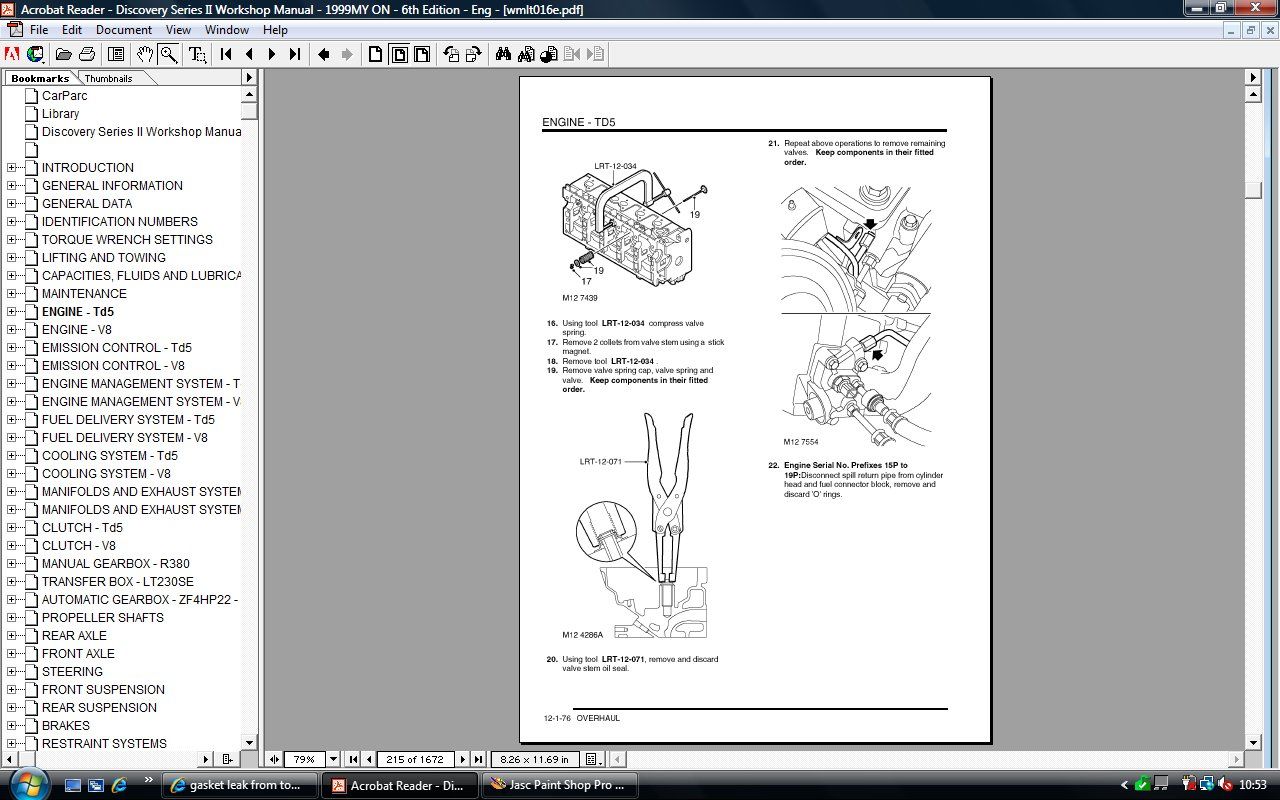Viewport: 1280px width, 800px height.
Task: Expand the INTRODUCTION bookmark
Action: 12,168
